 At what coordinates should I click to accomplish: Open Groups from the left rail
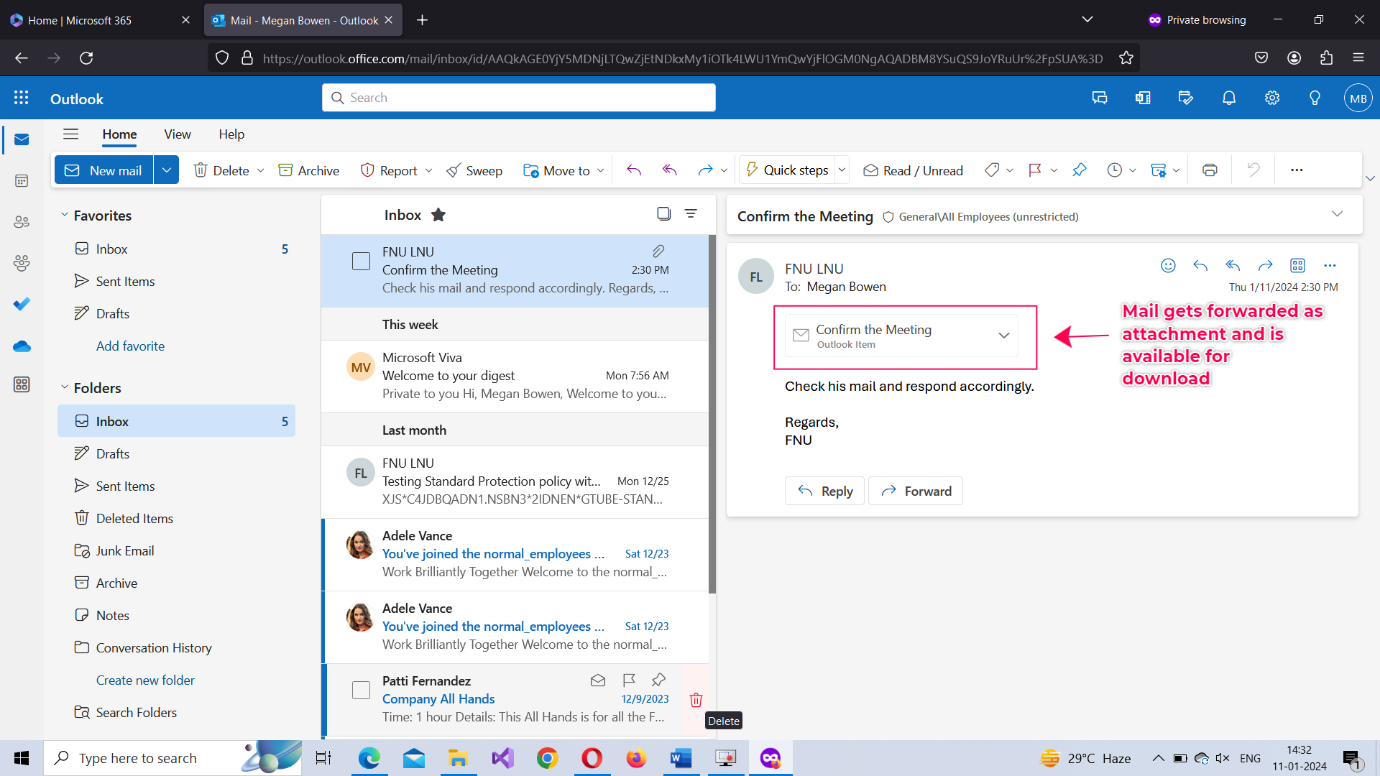21,263
